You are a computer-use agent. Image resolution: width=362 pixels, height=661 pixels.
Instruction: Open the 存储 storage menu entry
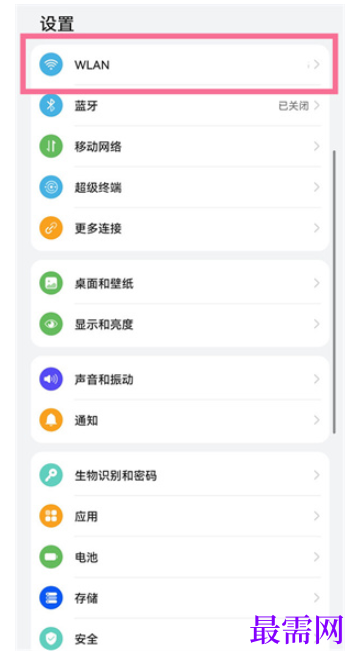click(x=180, y=598)
